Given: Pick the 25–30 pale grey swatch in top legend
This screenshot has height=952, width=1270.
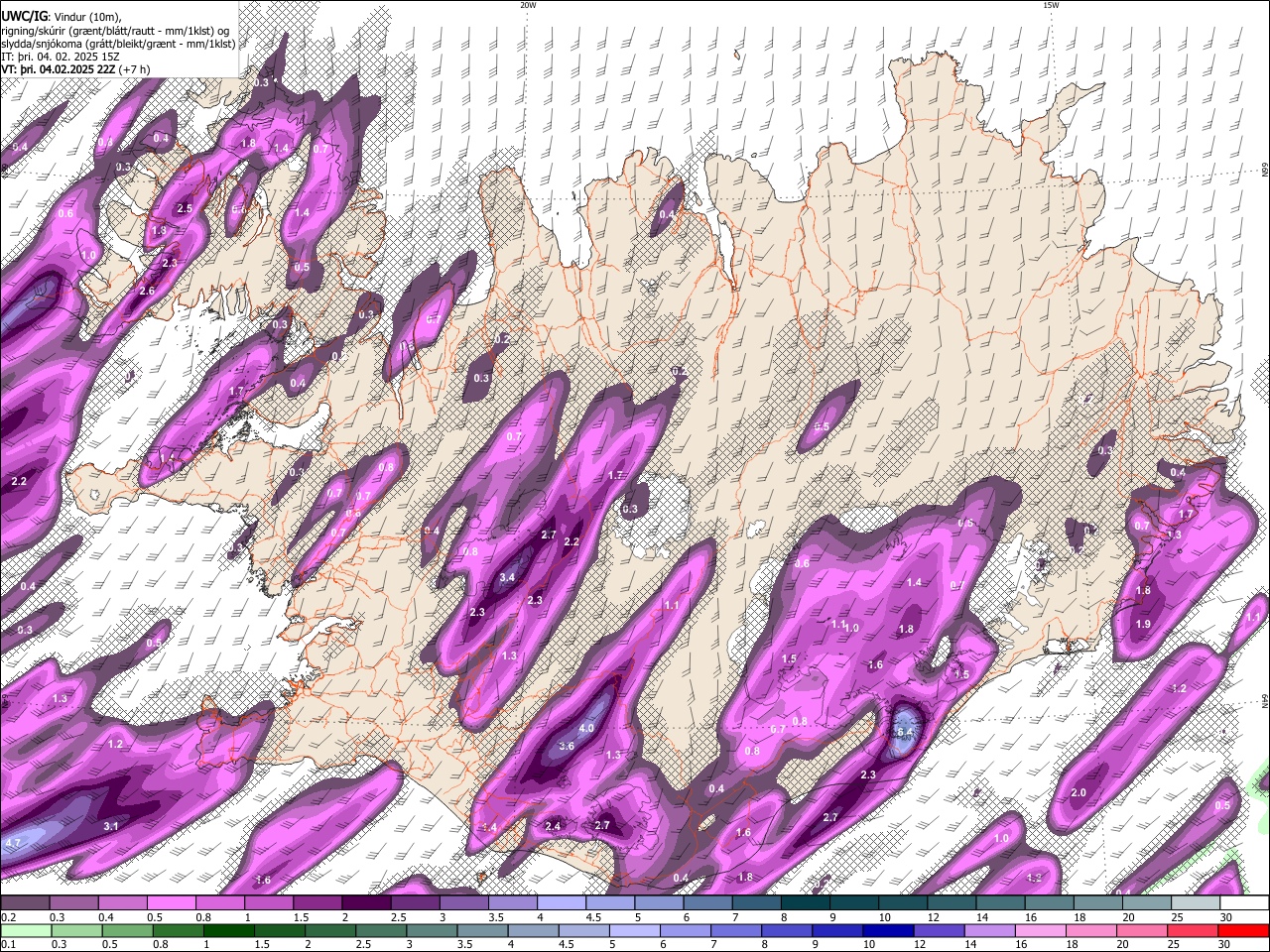Looking at the screenshot, I should 1197,902.
